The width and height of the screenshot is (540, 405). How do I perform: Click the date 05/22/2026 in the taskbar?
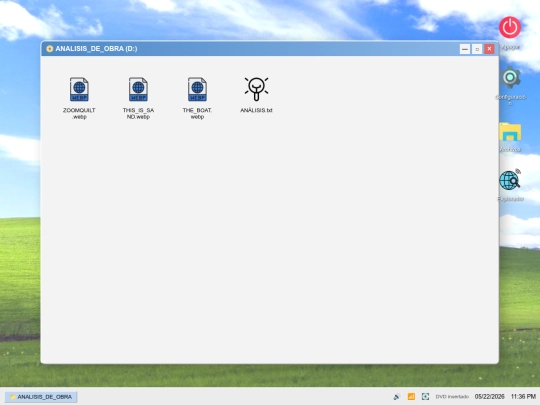pyautogui.click(x=489, y=397)
